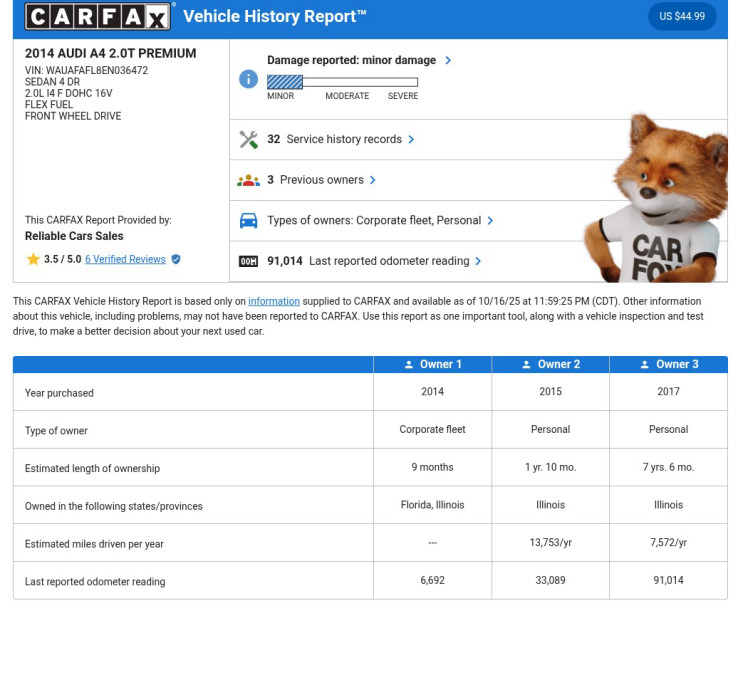Screen dimensions: 743x680
Task: Expand the 3 previous owners chevron
Action: pyautogui.click(x=373, y=181)
